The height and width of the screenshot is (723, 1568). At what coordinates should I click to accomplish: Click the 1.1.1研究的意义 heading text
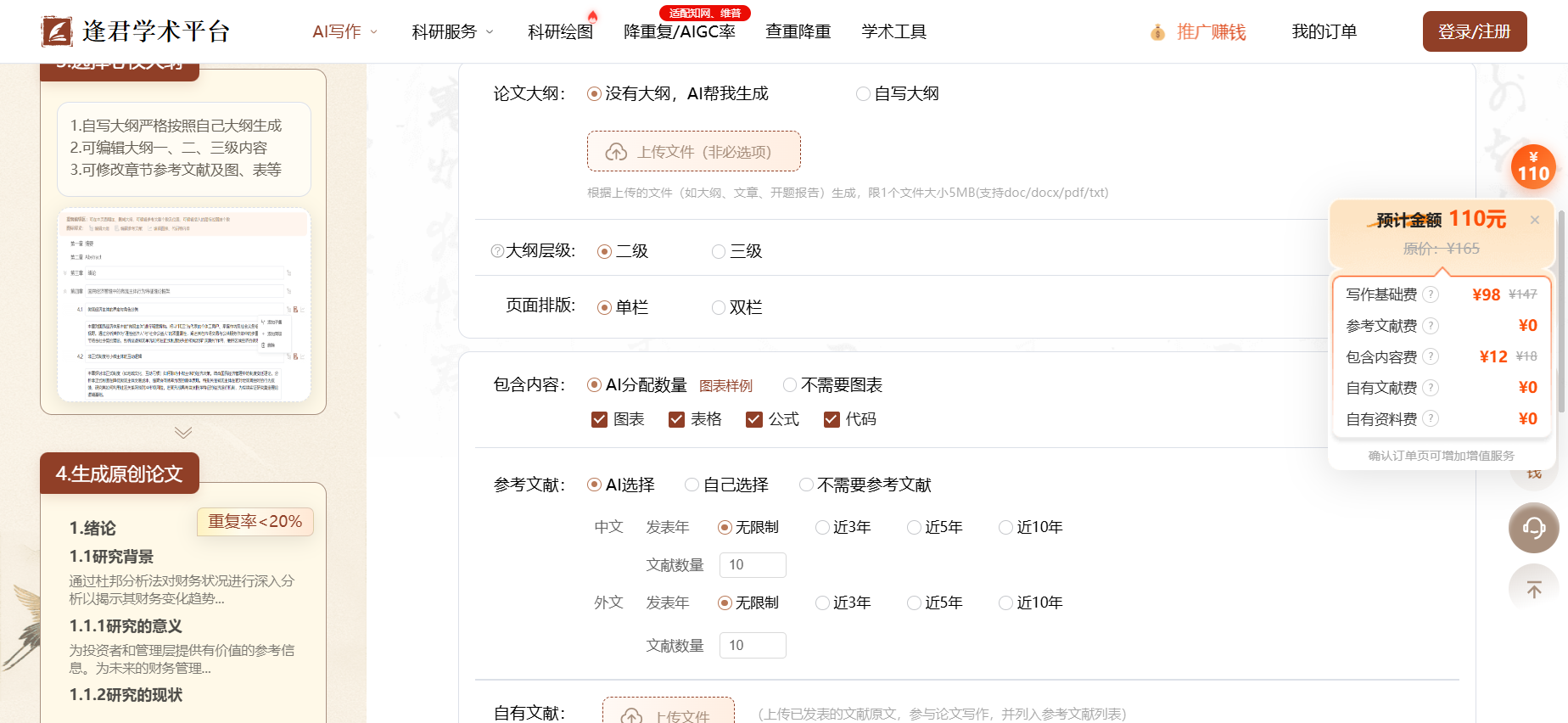pos(126,626)
